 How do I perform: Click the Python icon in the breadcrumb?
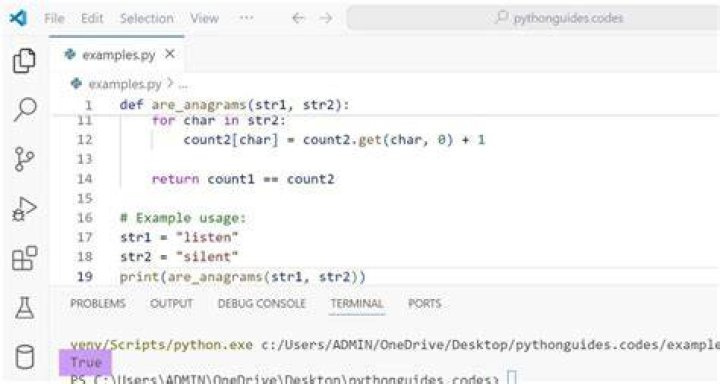[76, 84]
